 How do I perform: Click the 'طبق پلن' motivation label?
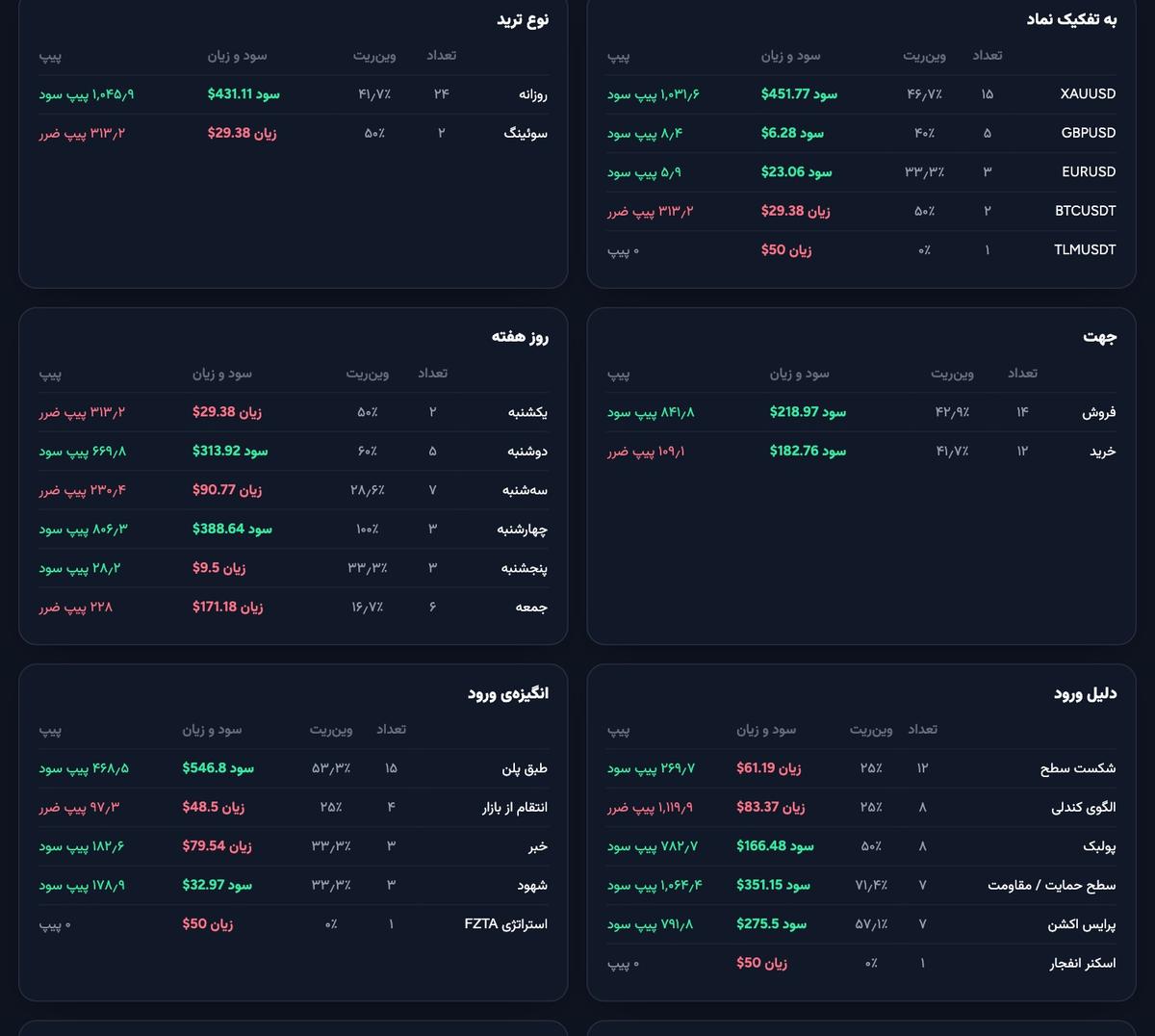(525, 768)
